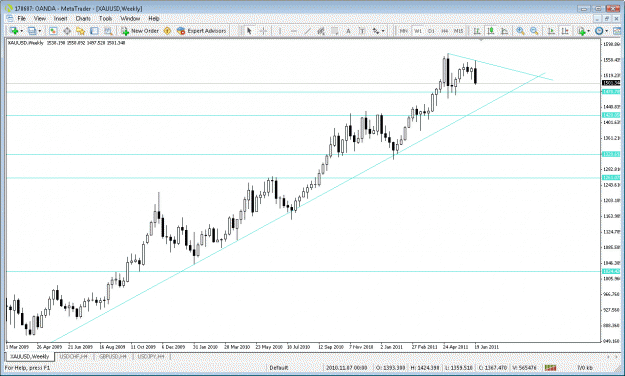The width and height of the screenshot is (625, 376).
Task: Select the Text 'A' tool
Action: coord(348,31)
